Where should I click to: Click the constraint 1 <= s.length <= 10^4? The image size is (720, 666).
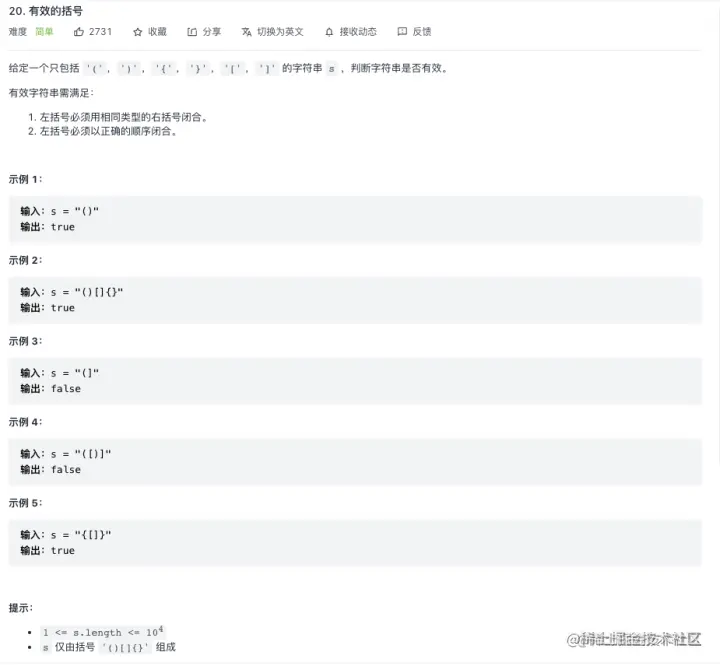103,632
